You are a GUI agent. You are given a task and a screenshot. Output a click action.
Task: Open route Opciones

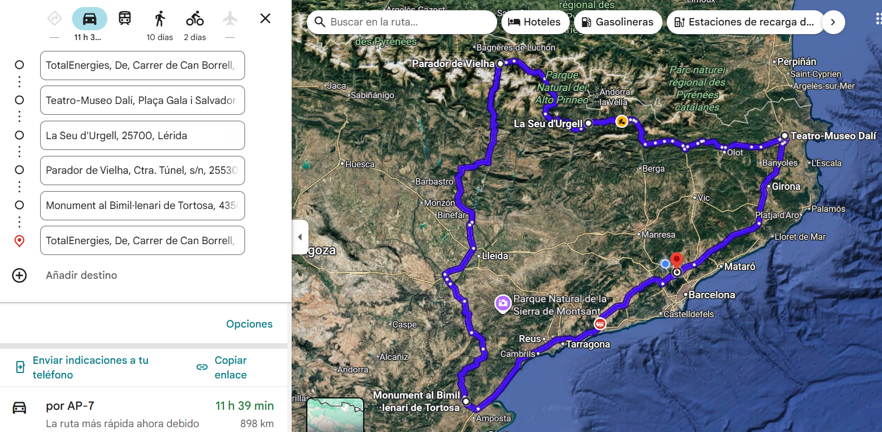click(249, 324)
